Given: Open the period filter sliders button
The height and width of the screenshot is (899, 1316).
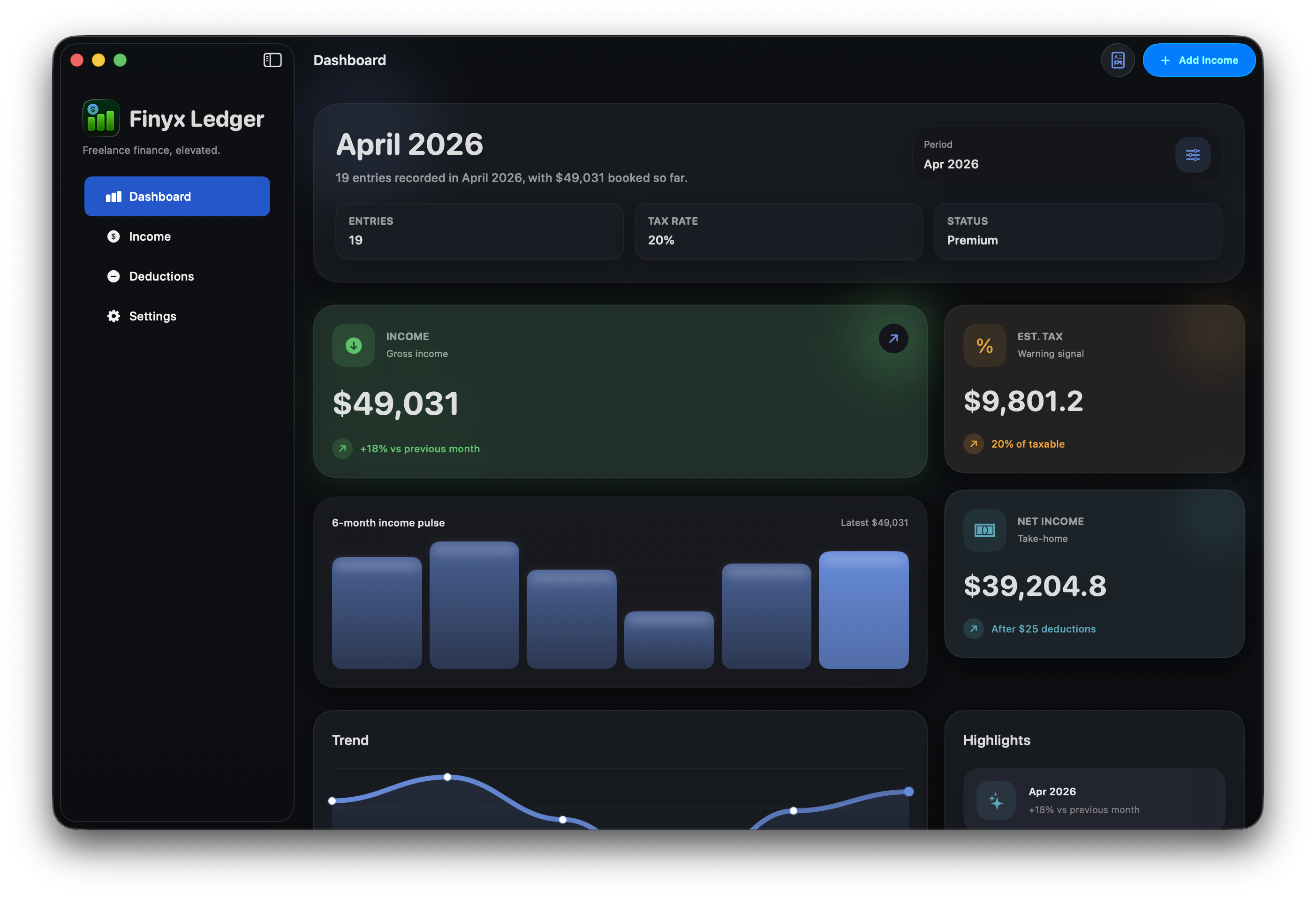Looking at the screenshot, I should click(1193, 155).
